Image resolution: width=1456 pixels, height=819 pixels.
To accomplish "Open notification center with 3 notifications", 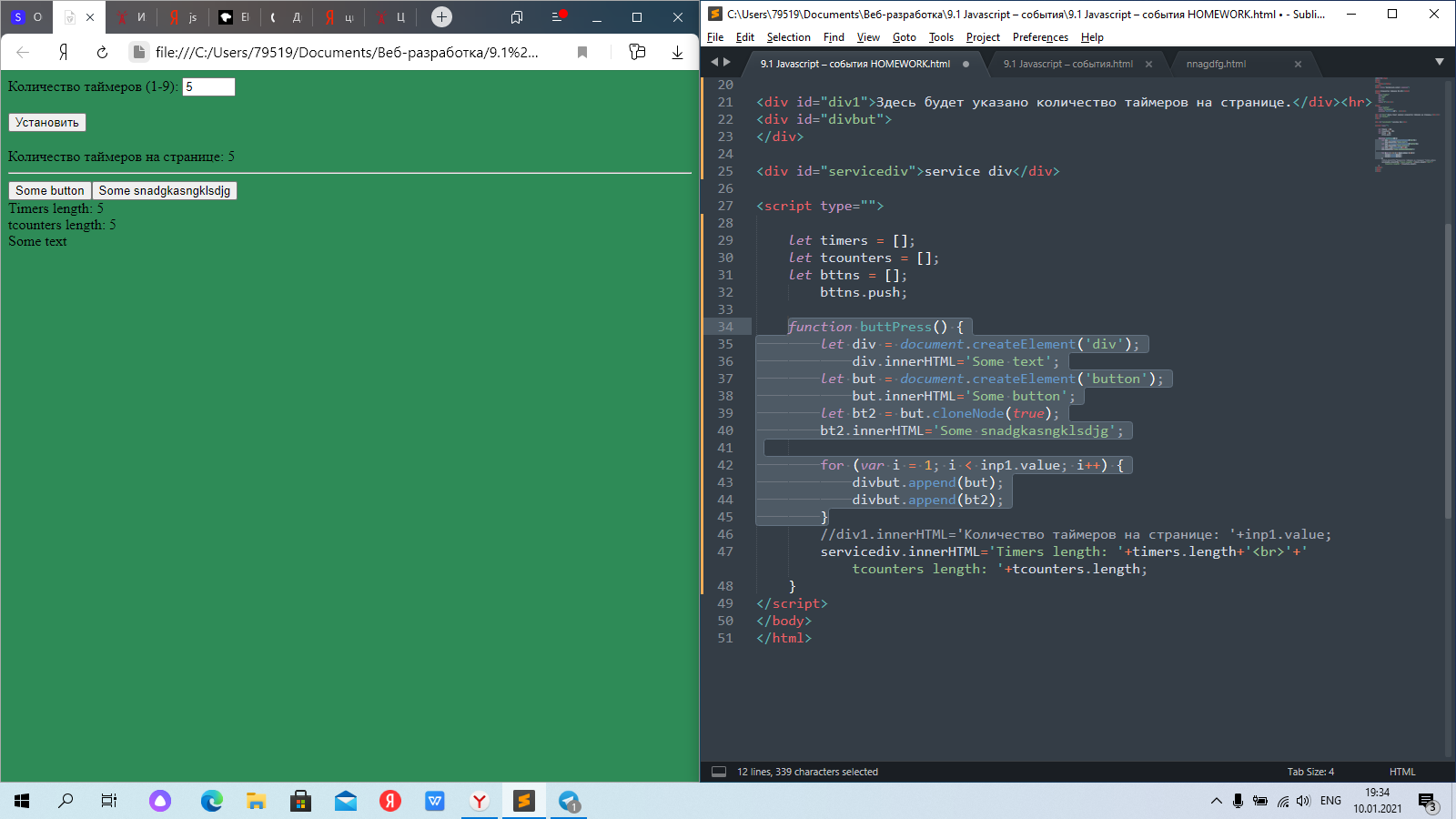I will coord(1427,802).
